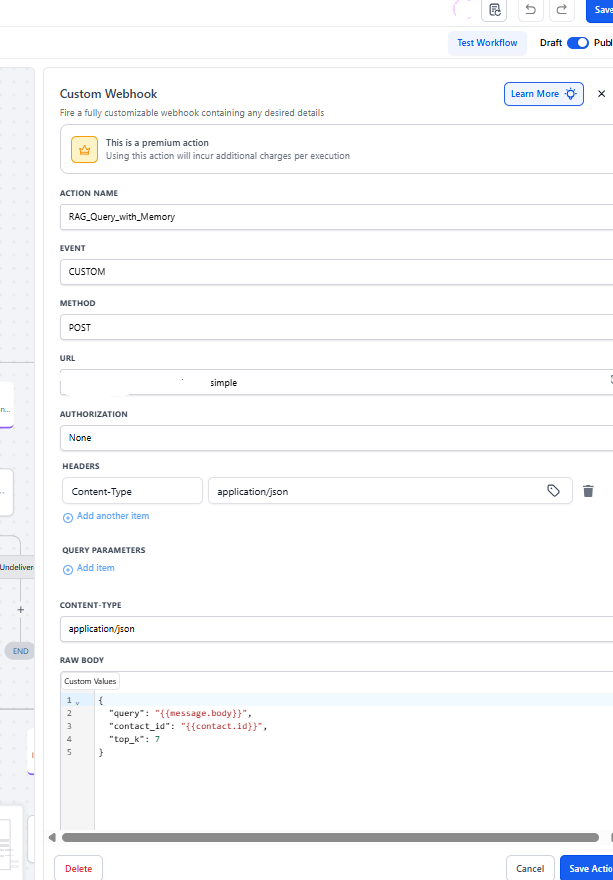
Task: Click the plus icon next to Add item
Action: [x=67, y=570]
